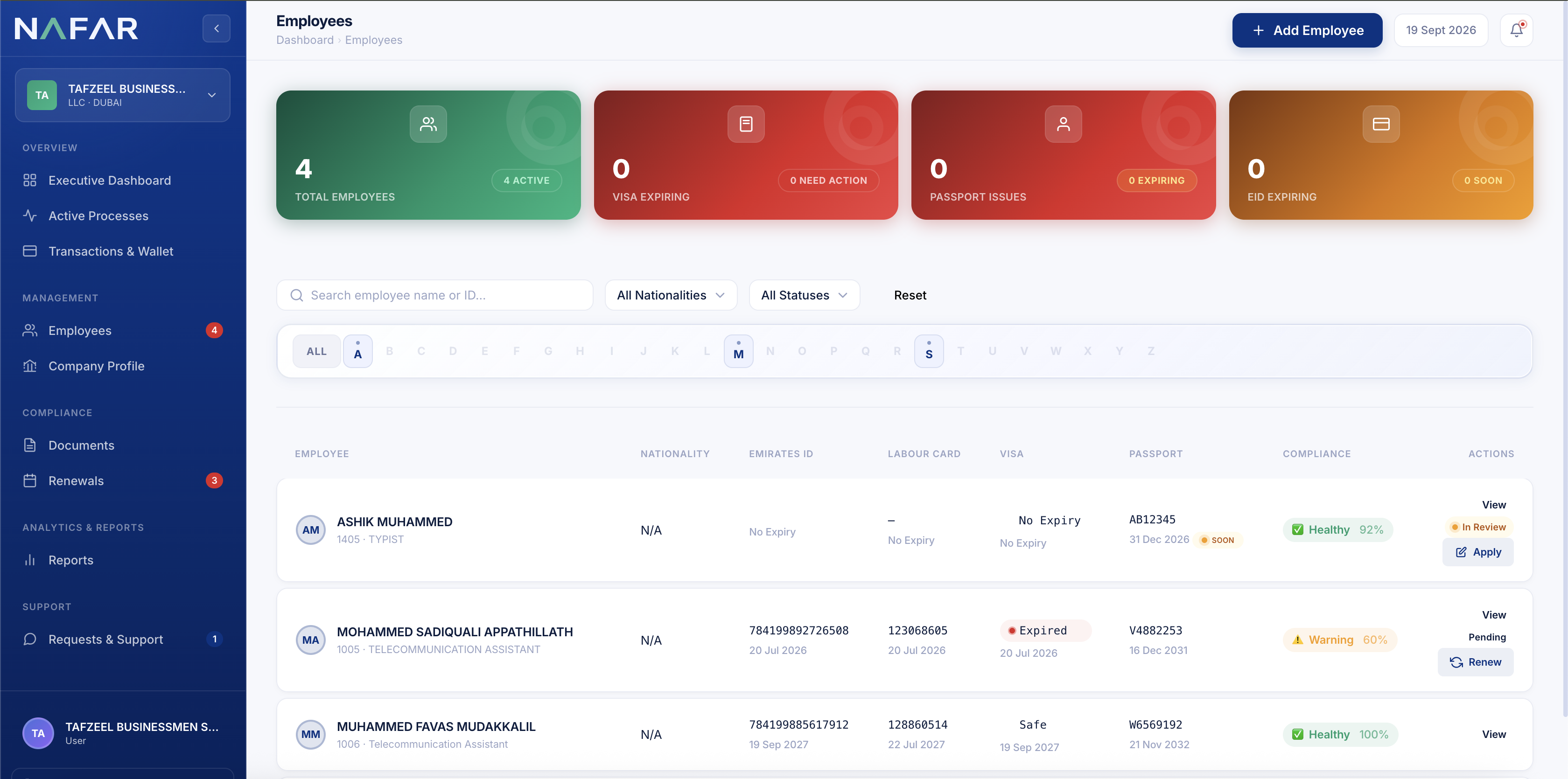The width and height of the screenshot is (1568, 779).
Task: Filter employees by letter A
Action: 358,351
